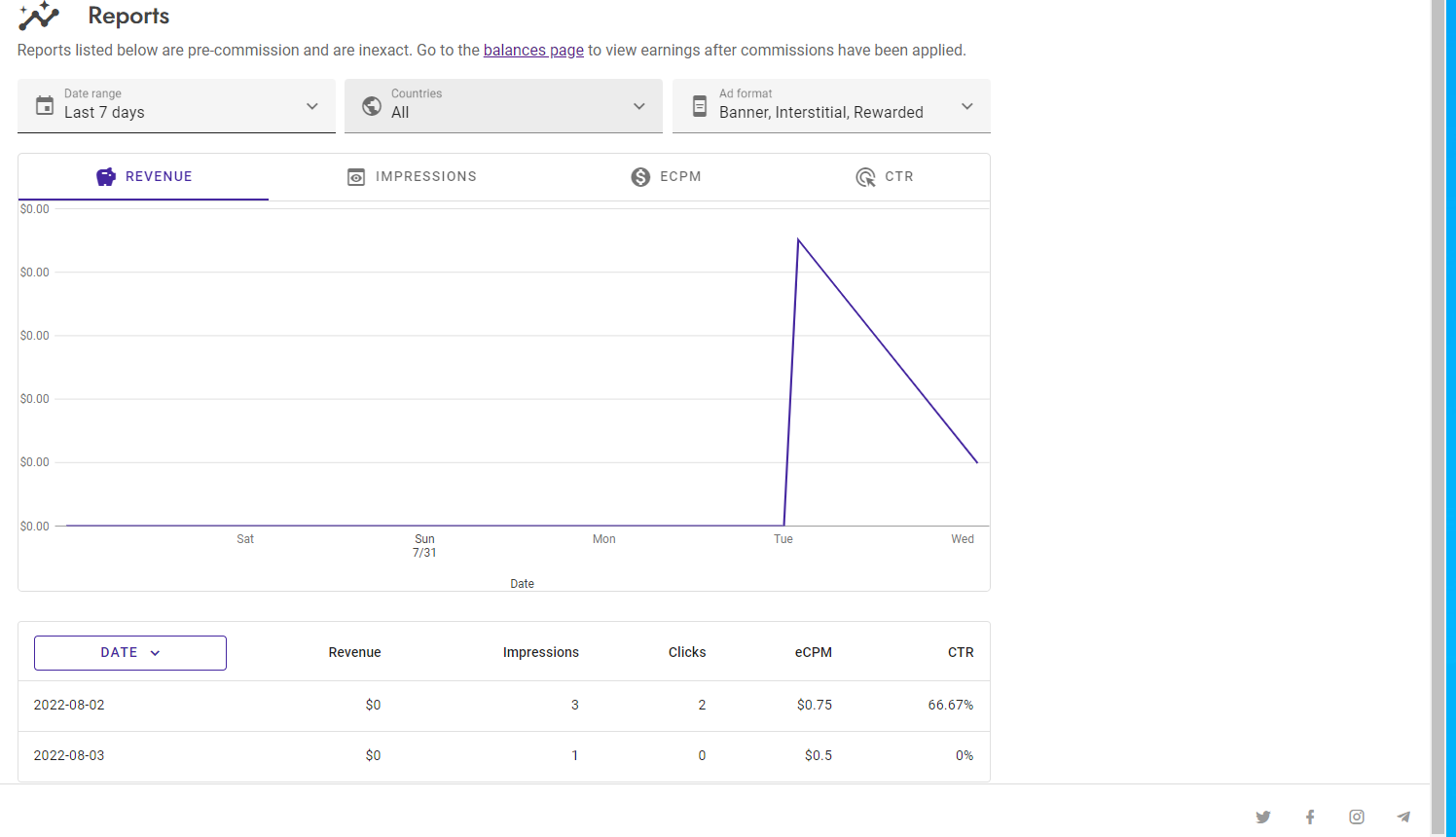Switch to the Impressions tab

click(x=413, y=177)
